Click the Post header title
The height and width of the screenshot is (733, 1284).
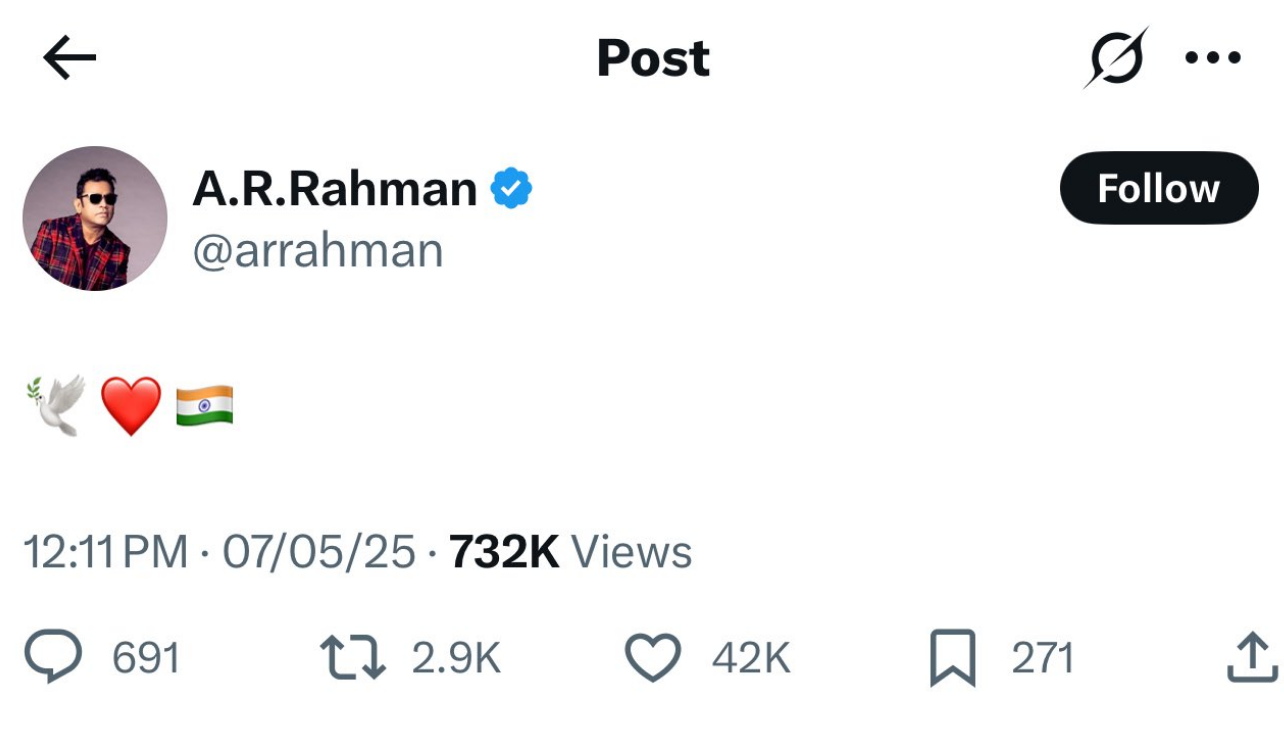click(x=652, y=57)
